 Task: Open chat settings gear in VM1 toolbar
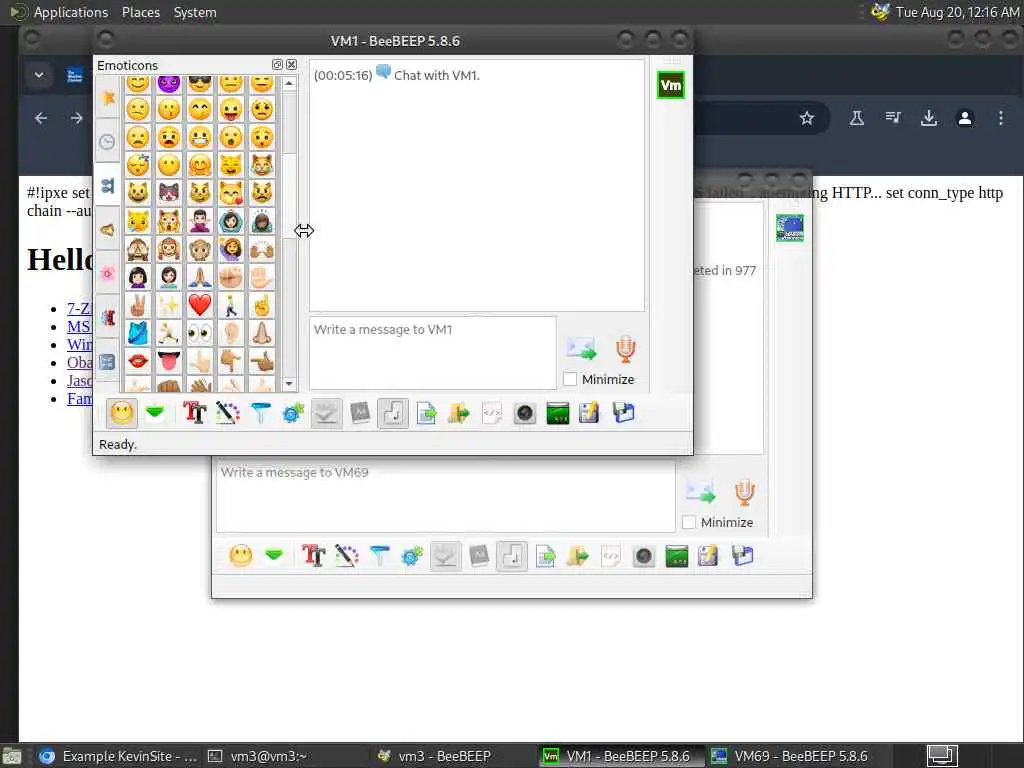(293, 413)
